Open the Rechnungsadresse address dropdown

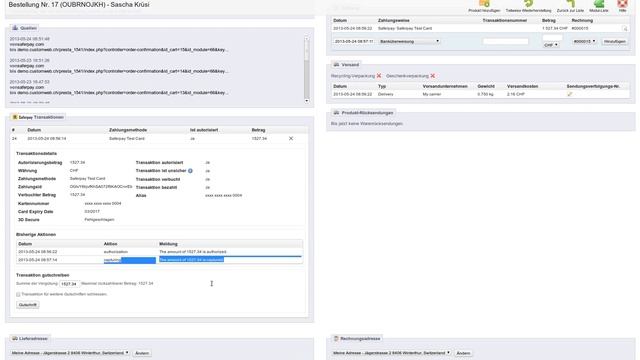point(391,353)
